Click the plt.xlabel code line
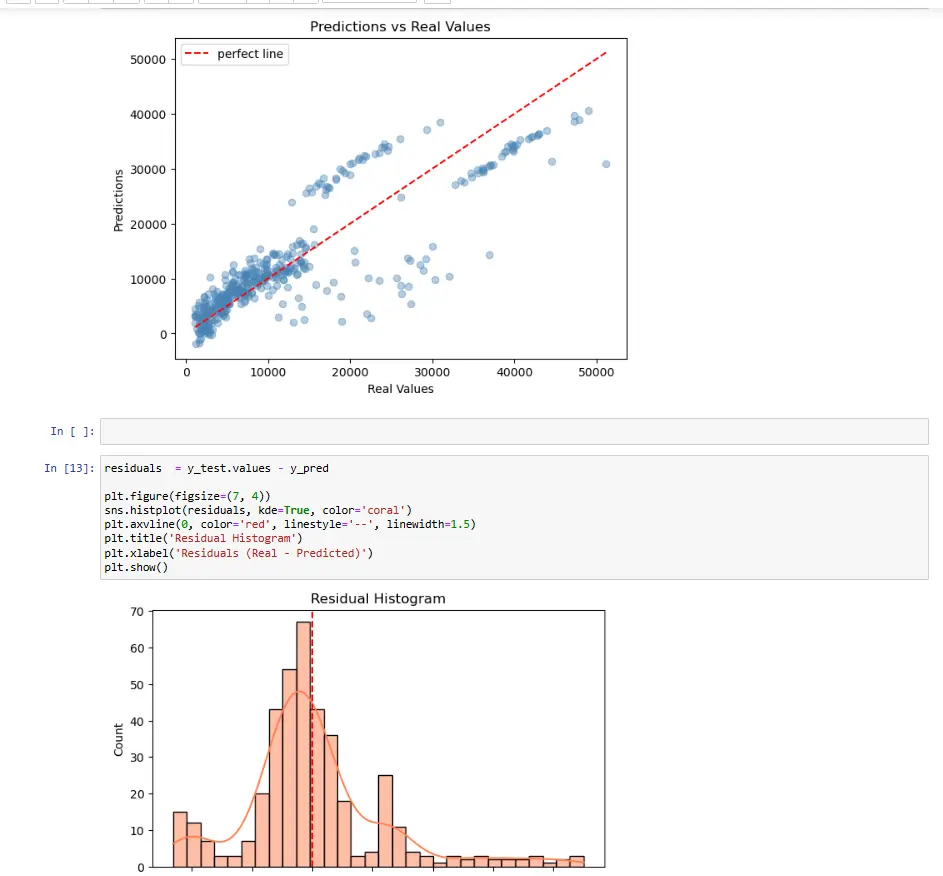The height and width of the screenshot is (876, 943). pos(238,553)
